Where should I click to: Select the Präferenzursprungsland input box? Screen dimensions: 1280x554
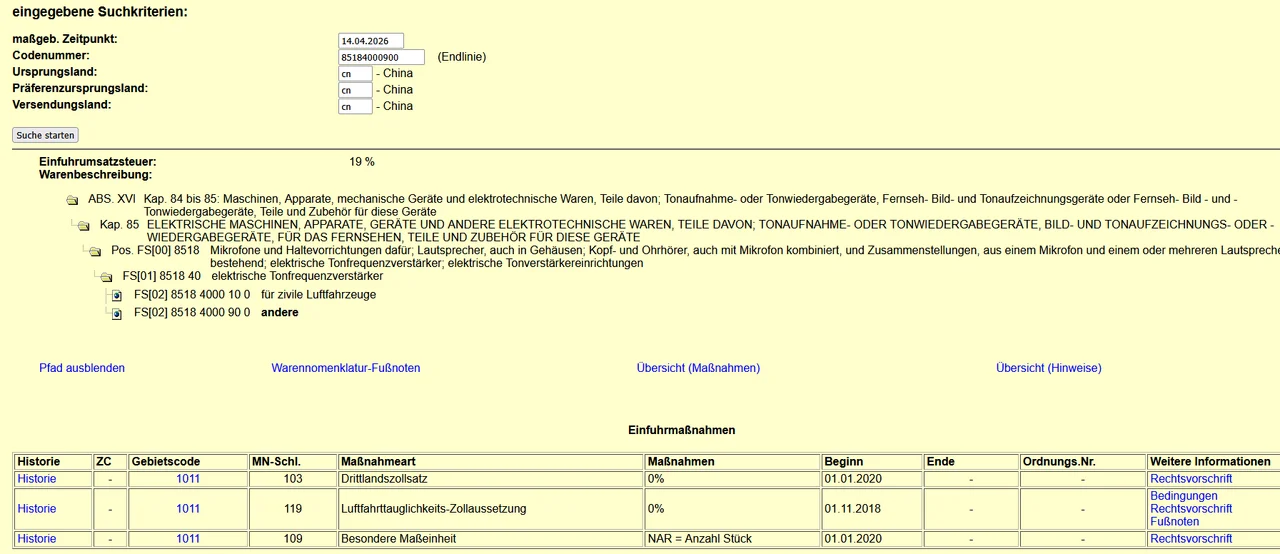tap(355, 90)
